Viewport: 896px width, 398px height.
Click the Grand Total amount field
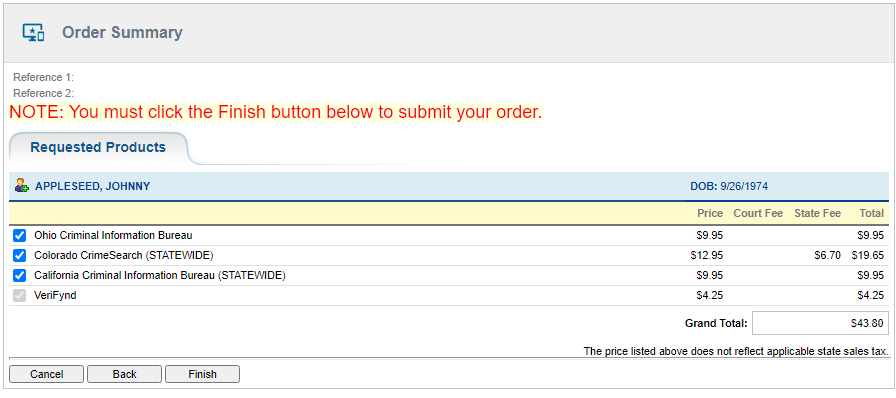pos(820,323)
